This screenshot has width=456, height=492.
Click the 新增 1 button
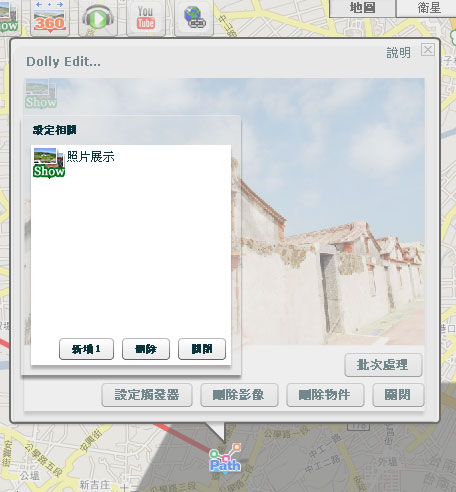point(86,349)
